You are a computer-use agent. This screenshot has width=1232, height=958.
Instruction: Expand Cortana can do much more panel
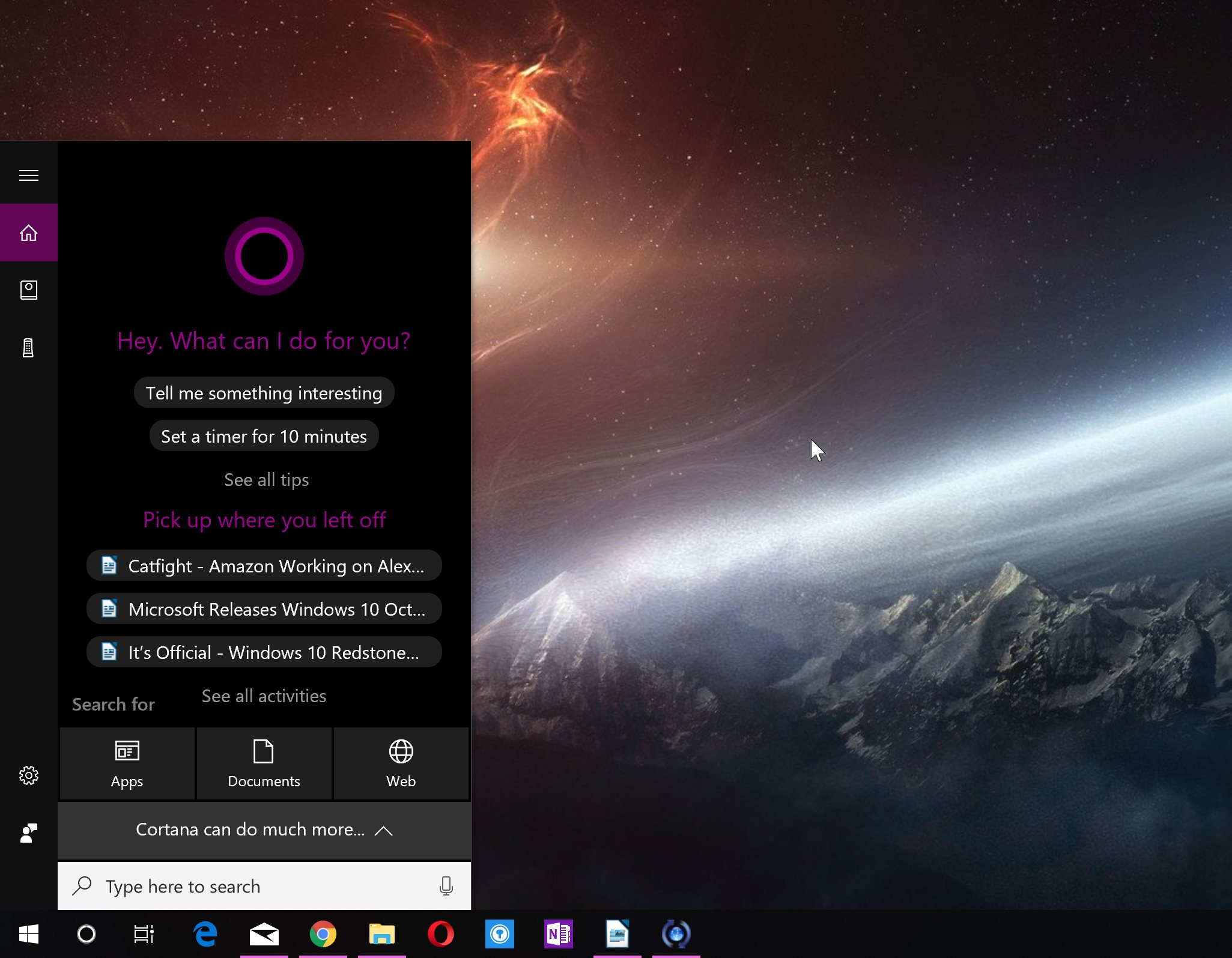pos(264,830)
